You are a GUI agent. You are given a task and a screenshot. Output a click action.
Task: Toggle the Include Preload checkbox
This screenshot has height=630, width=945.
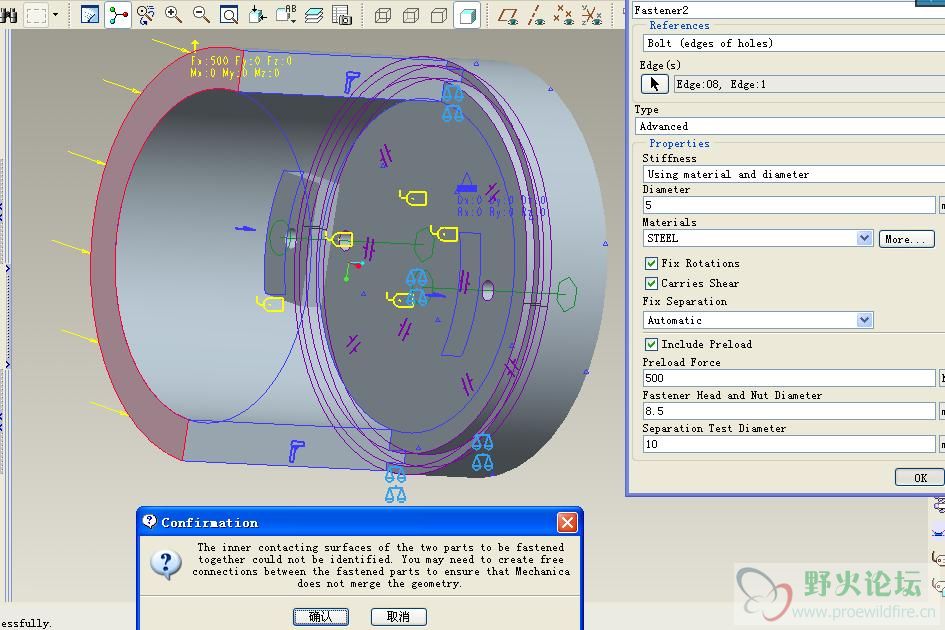click(651, 344)
